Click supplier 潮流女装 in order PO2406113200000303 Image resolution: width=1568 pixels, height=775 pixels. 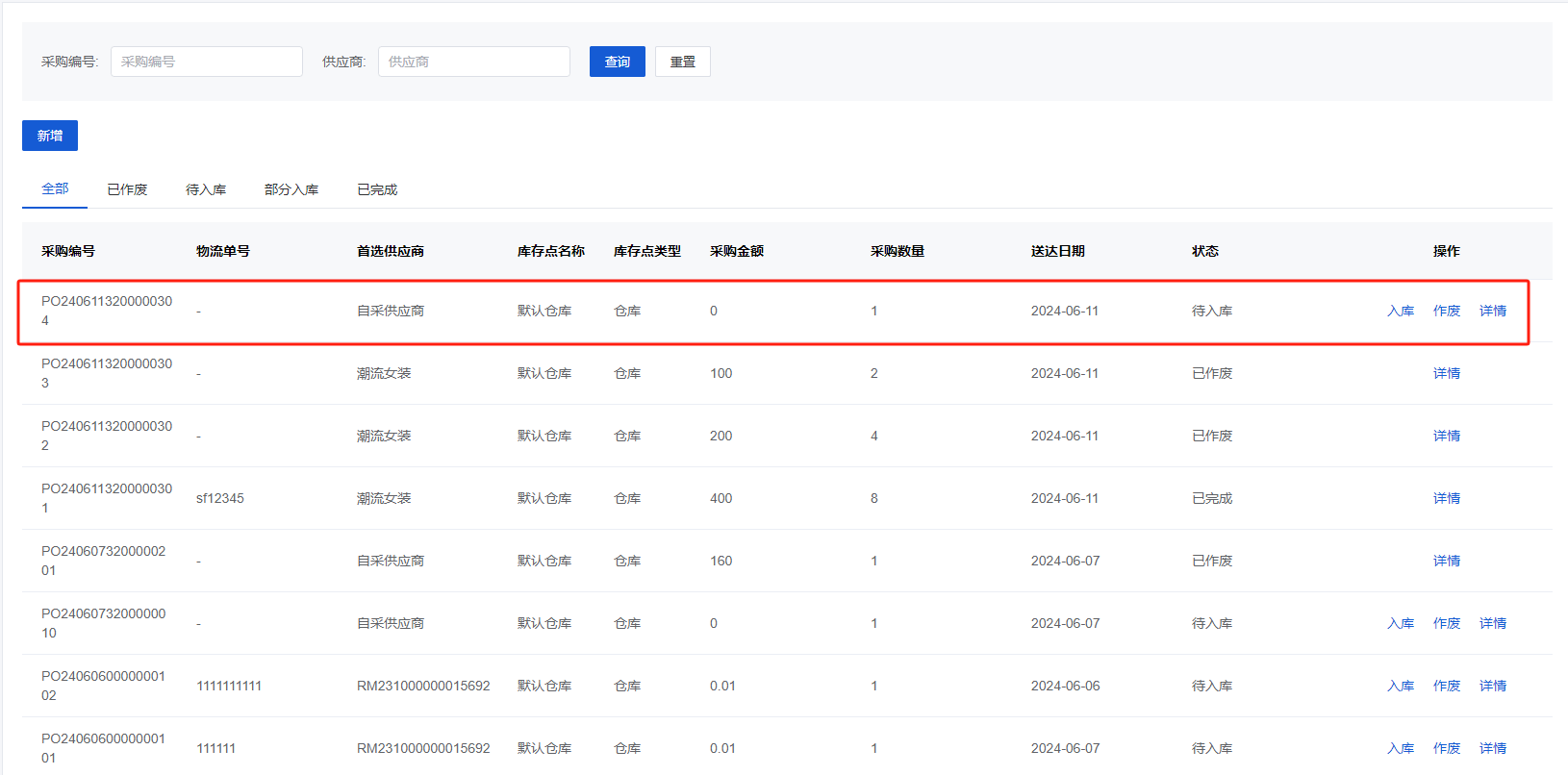(384, 373)
